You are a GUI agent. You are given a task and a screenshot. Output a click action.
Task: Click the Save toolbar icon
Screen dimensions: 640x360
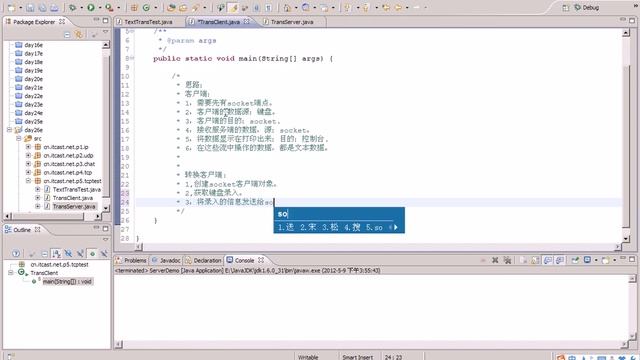tap(30, 7)
